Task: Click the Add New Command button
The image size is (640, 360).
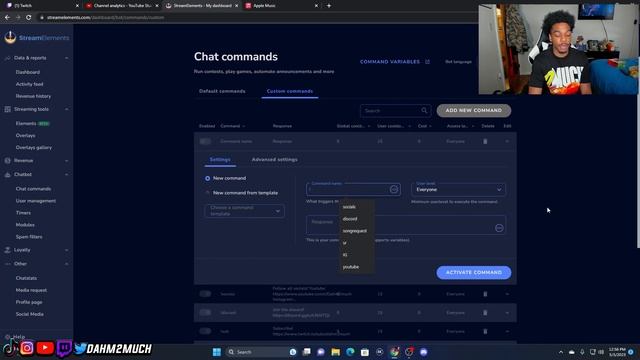Action: (474, 111)
